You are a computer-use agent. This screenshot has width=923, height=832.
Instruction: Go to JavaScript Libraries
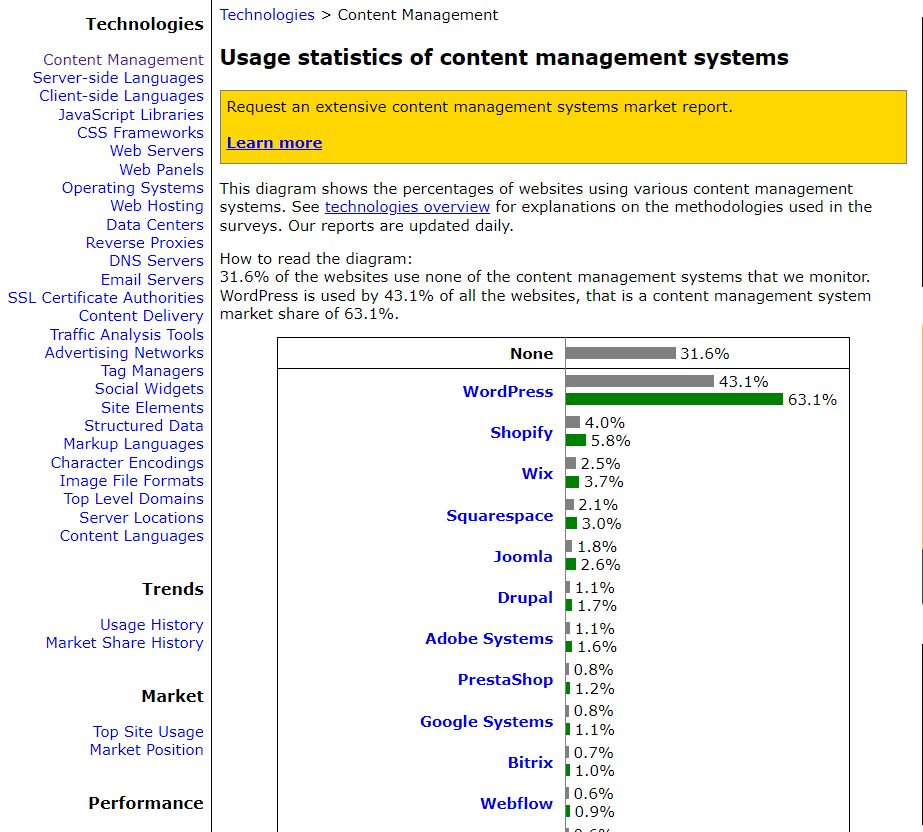tap(131, 115)
